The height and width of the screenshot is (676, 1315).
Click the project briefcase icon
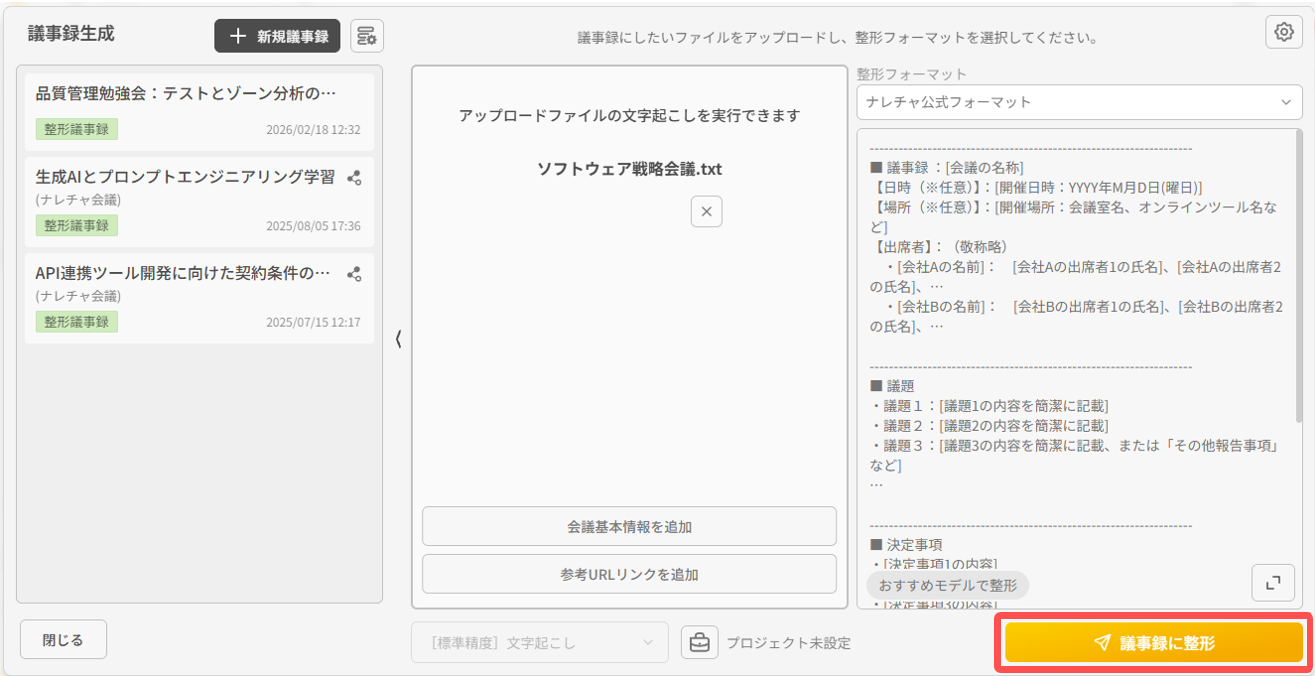[700, 643]
